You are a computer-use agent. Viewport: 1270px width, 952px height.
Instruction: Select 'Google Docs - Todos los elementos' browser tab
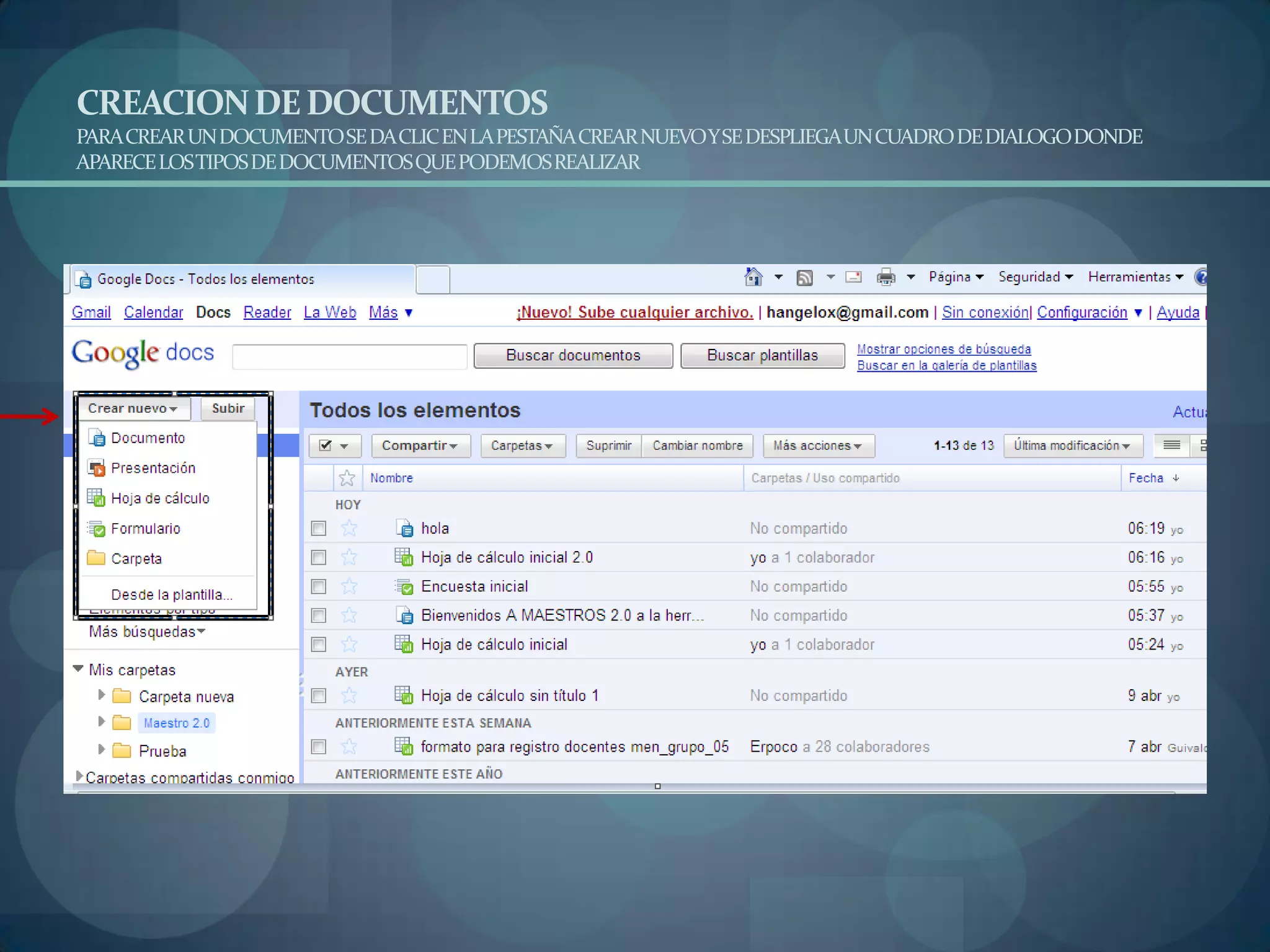pos(242,279)
